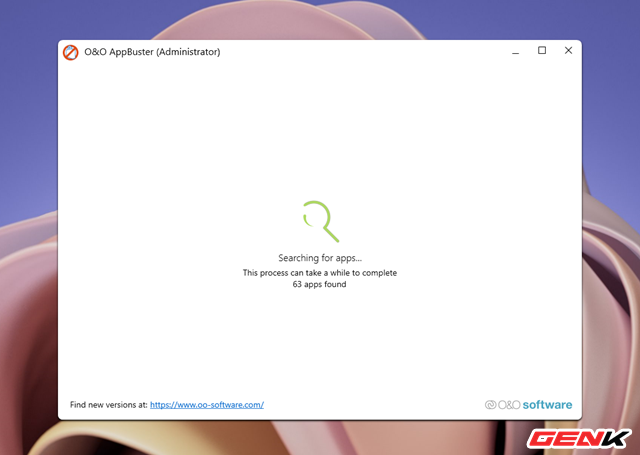Click the O&O software logo

(528, 405)
